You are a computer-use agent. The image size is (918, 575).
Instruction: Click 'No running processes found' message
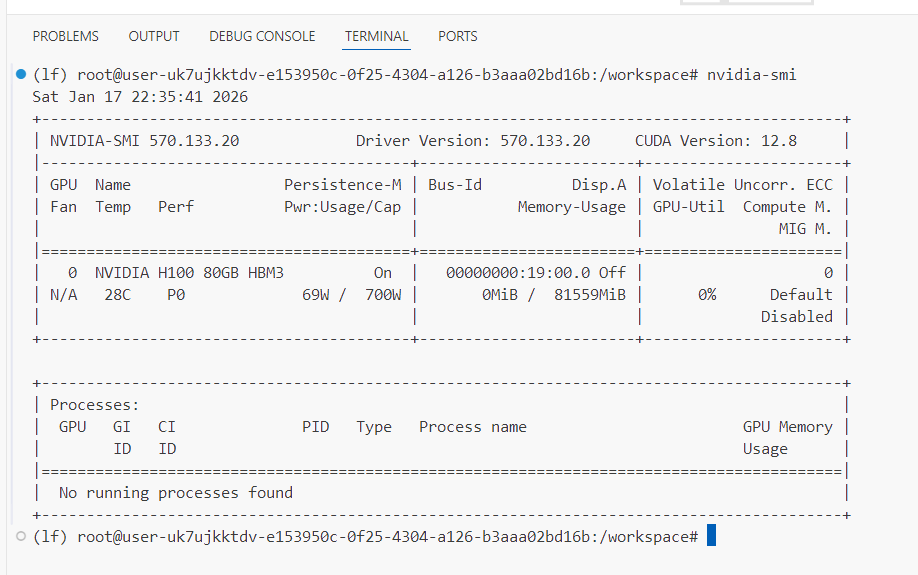point(176,493)
